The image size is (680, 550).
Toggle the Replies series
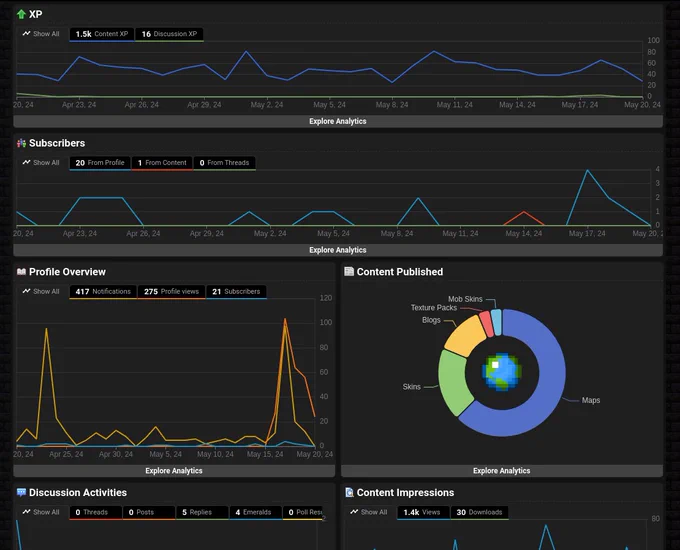coord(202,513)
